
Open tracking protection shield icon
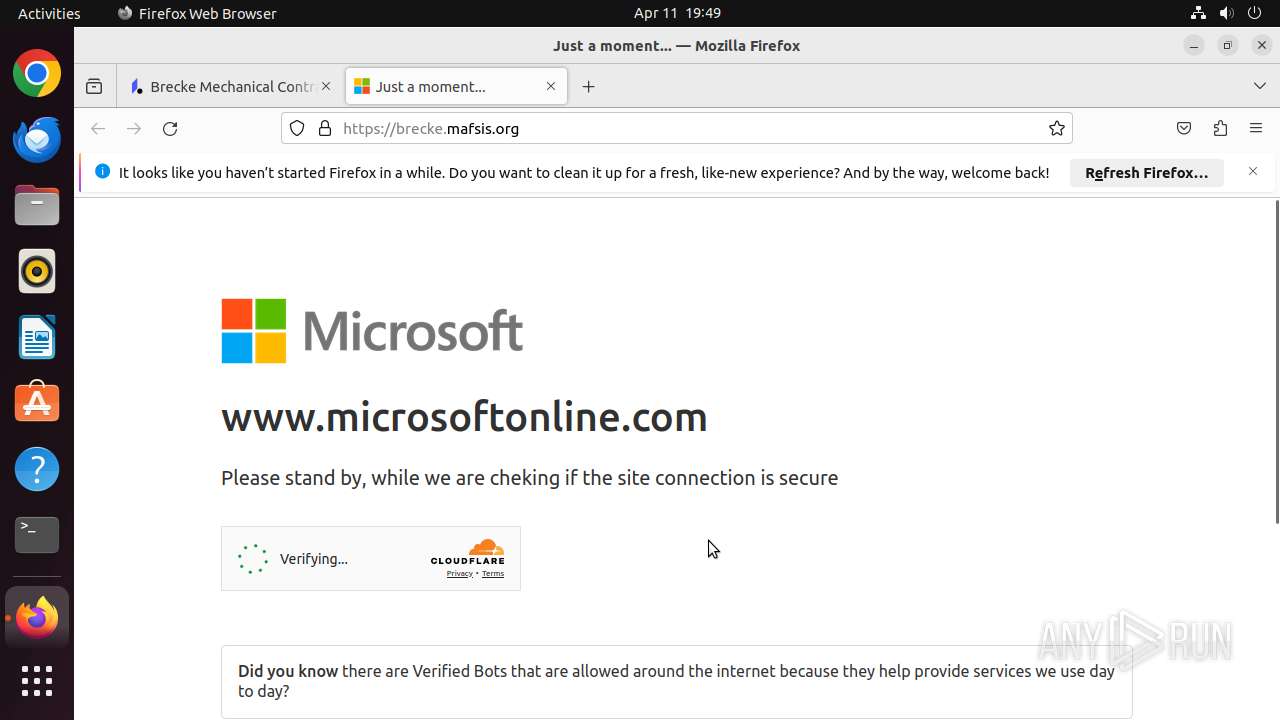point(297,128)
